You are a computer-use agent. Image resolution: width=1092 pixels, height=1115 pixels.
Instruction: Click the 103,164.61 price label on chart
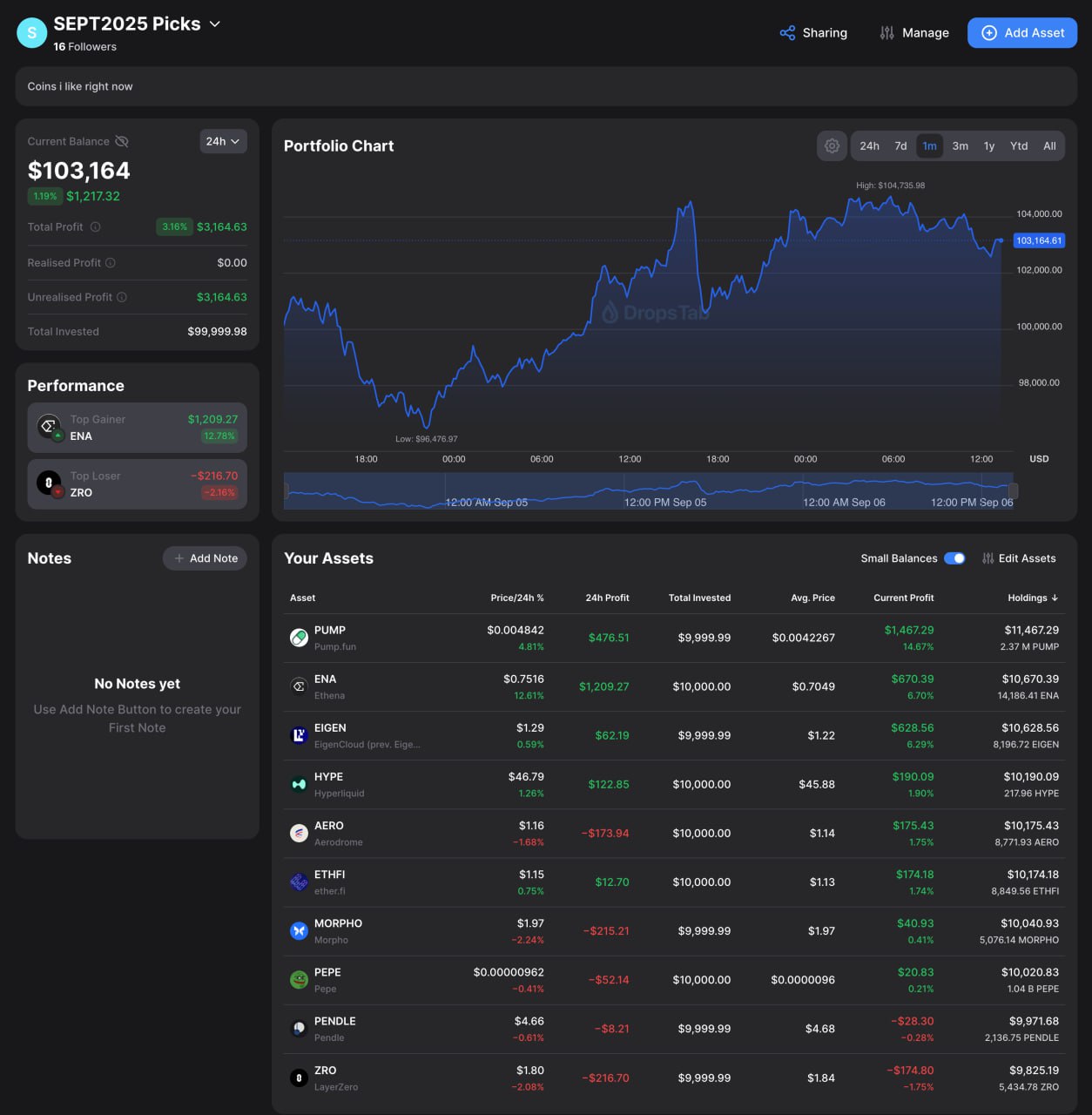point(1039,240)
